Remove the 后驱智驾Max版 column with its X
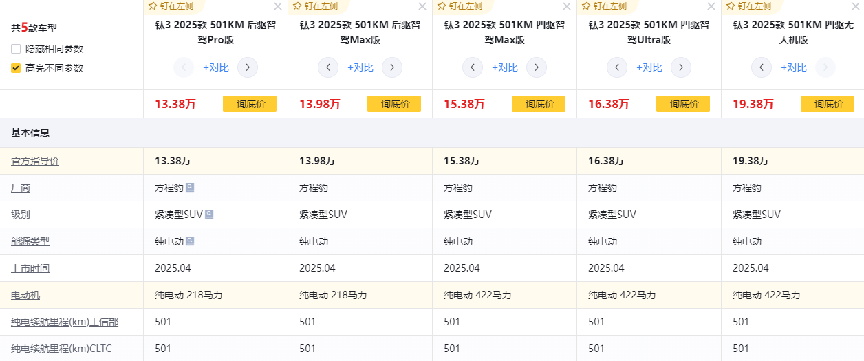The image size is (864, 361). pos(422,7)
